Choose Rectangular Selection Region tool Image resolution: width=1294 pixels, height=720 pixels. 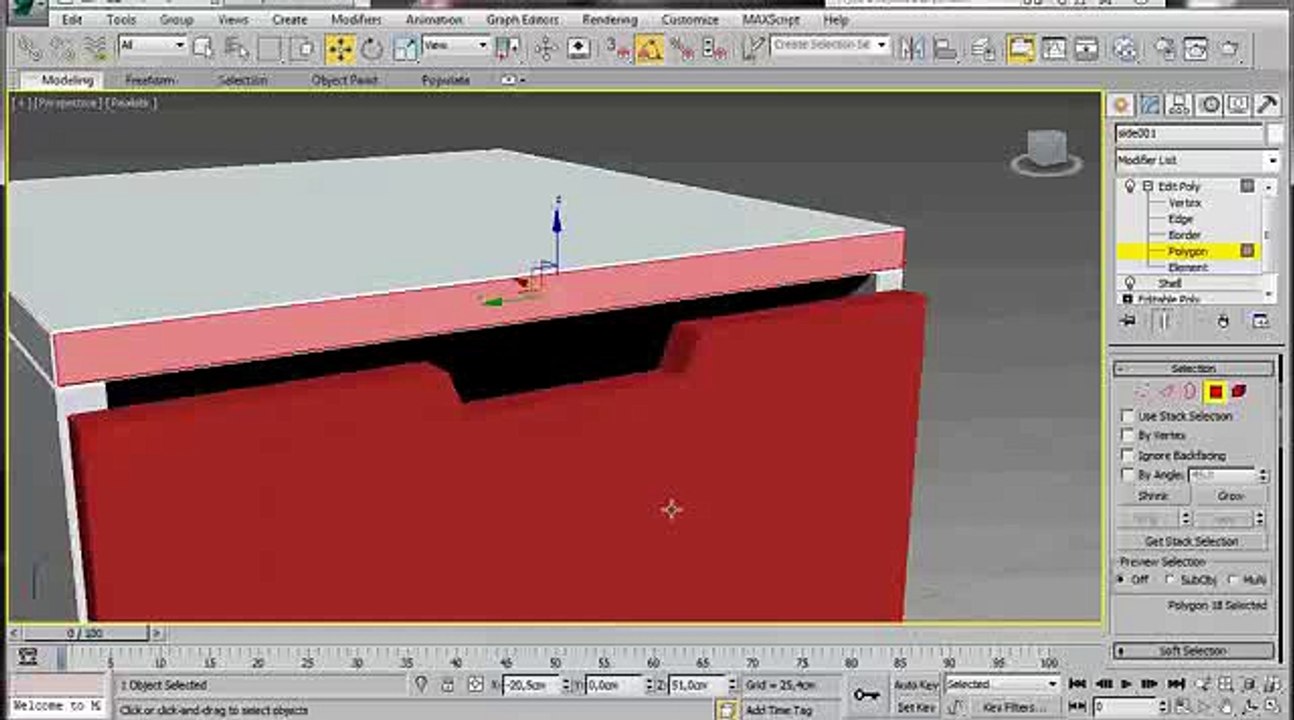tap(270, 47)
